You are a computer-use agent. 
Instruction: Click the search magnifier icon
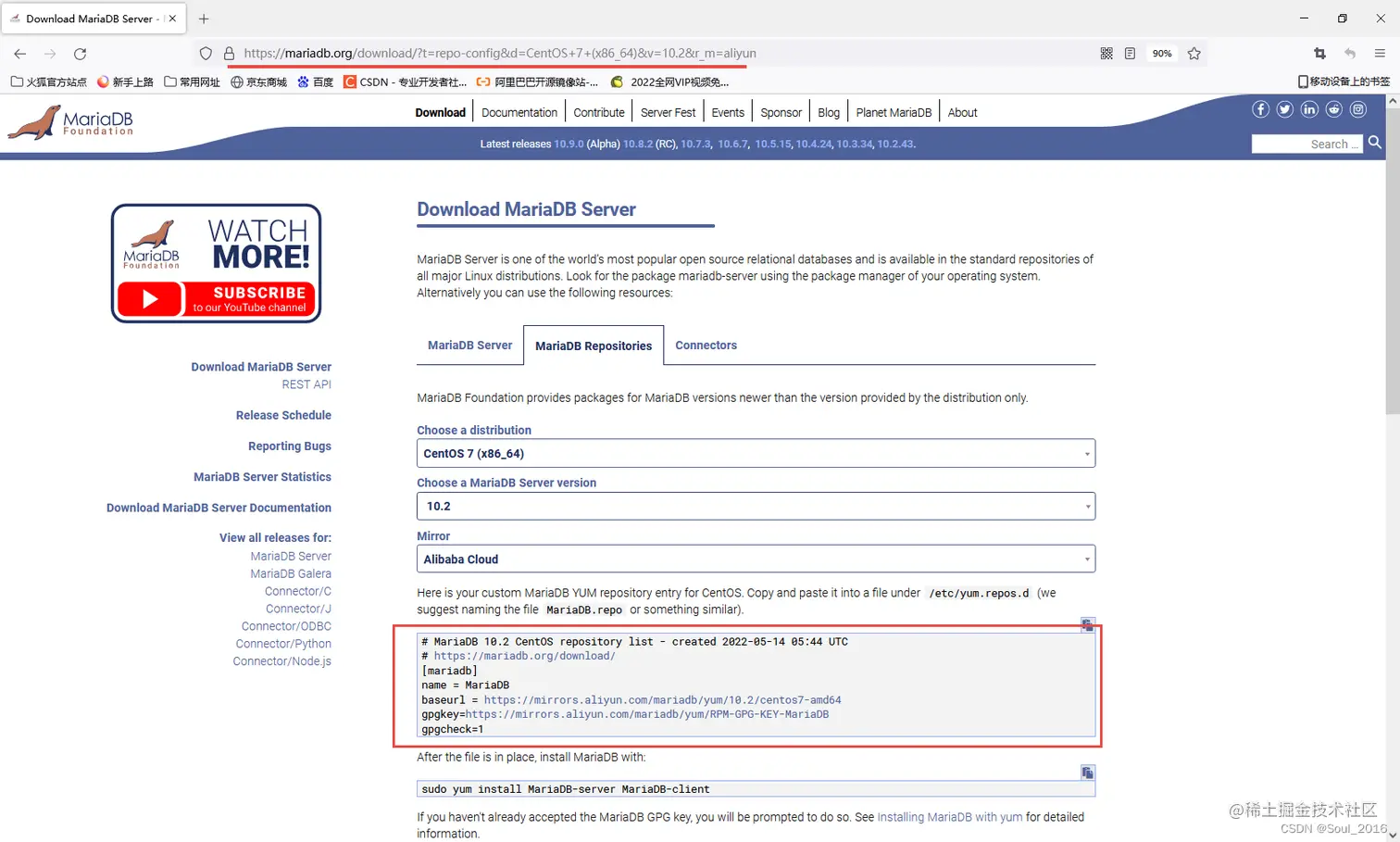coord(1375,143)
